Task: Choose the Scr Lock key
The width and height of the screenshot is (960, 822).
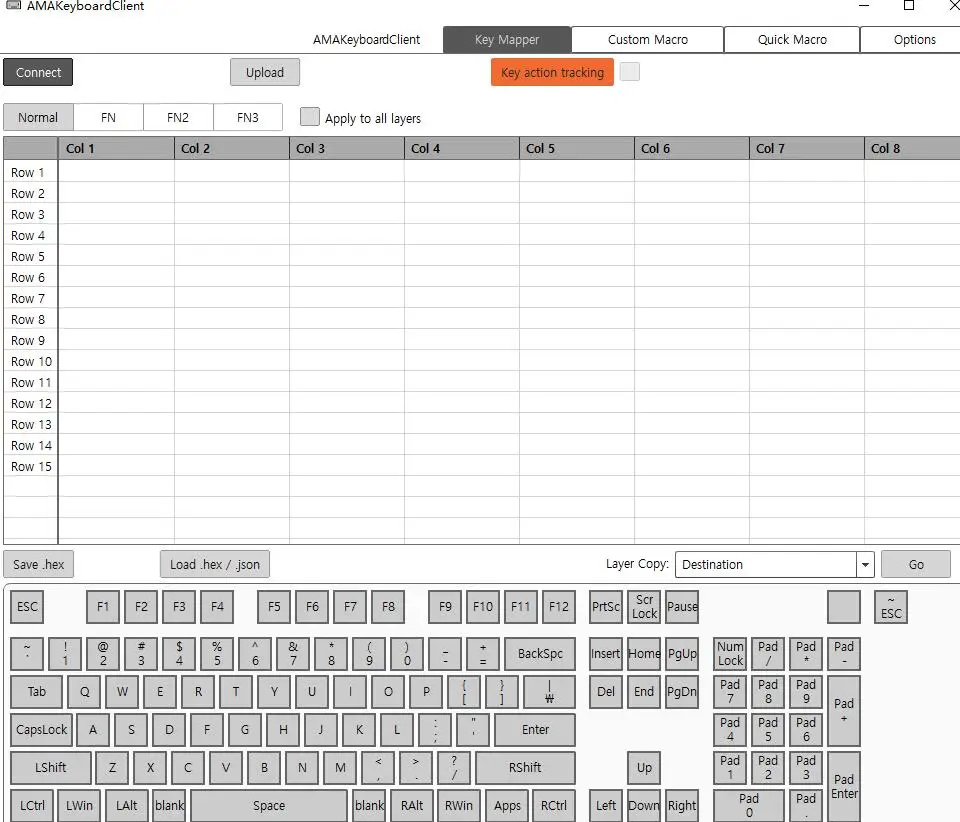Action: point(644,607)
